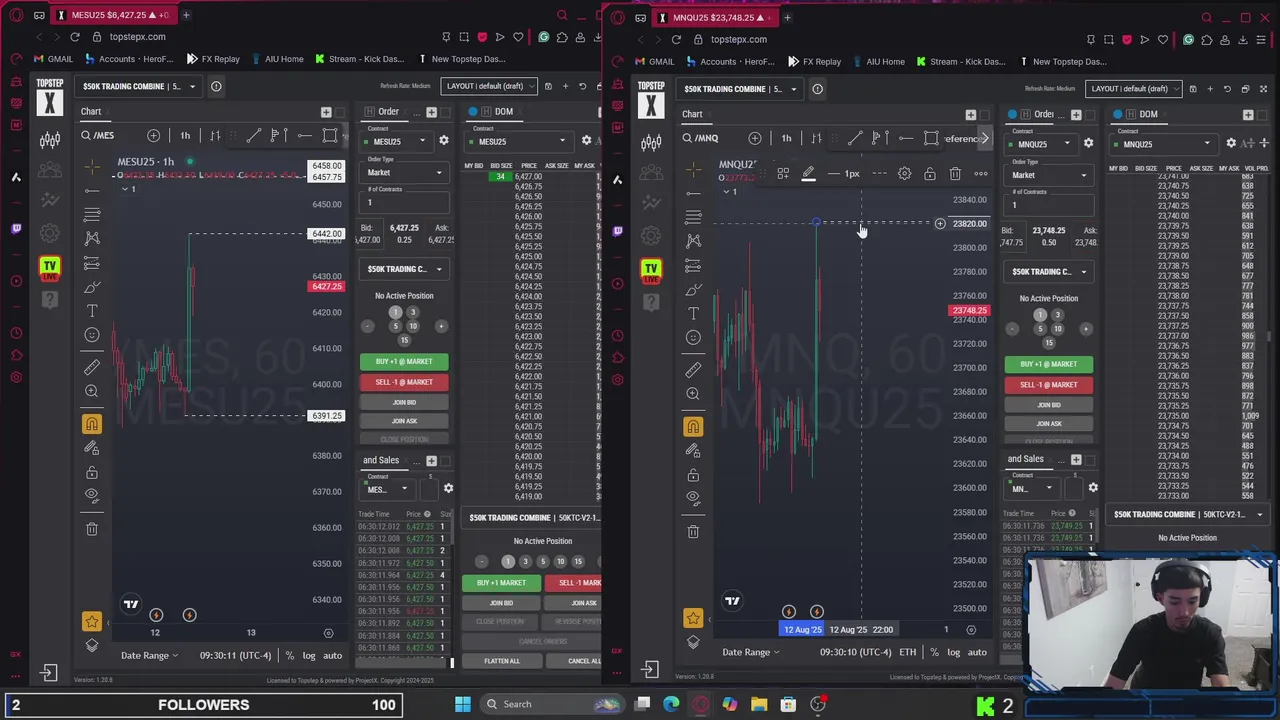Toggle magnet mode in MES chart
The height and width of the screenshot is (720, 1280).
(92, 424)
